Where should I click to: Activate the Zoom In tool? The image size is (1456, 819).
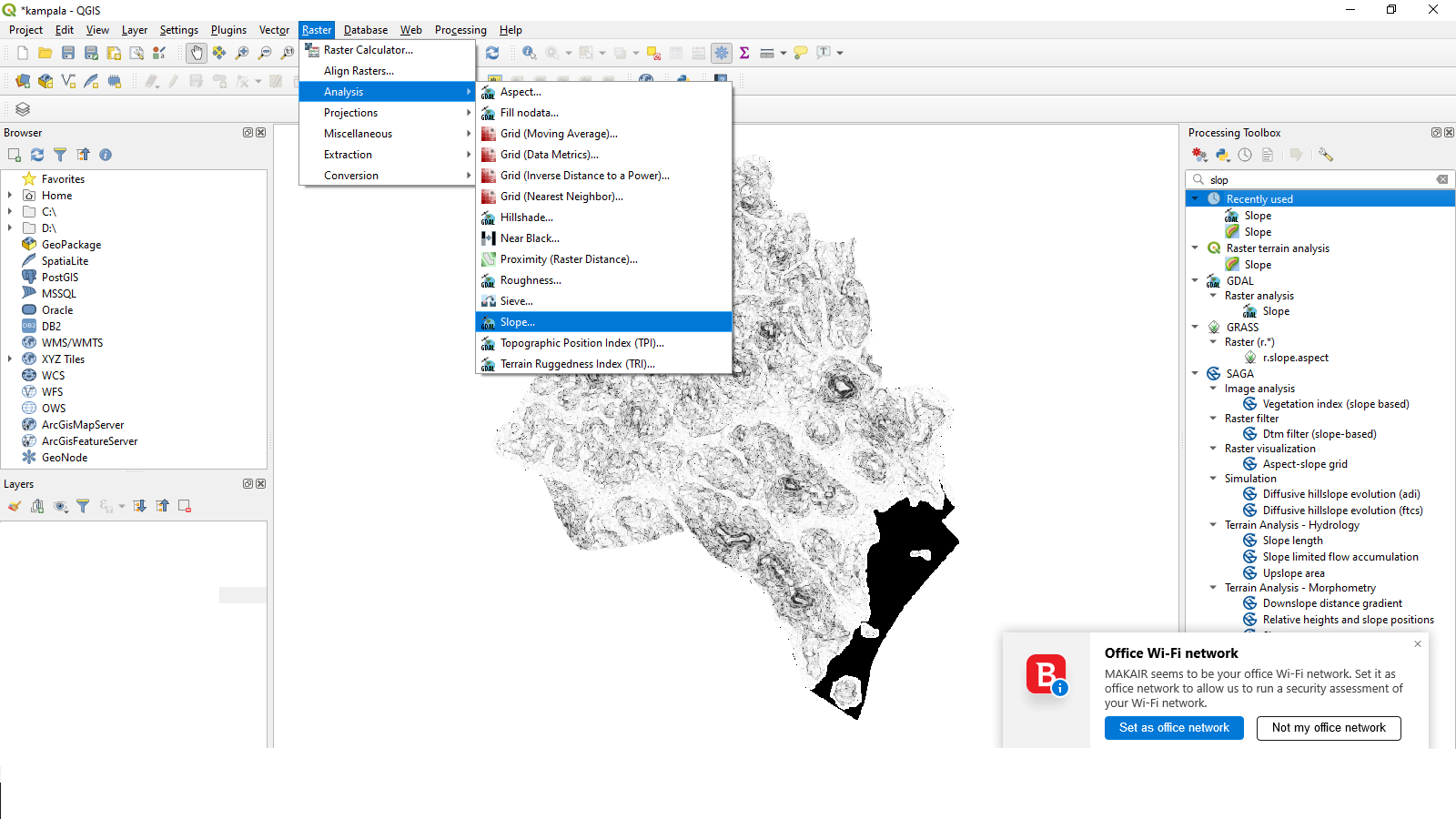click(241, 52)
